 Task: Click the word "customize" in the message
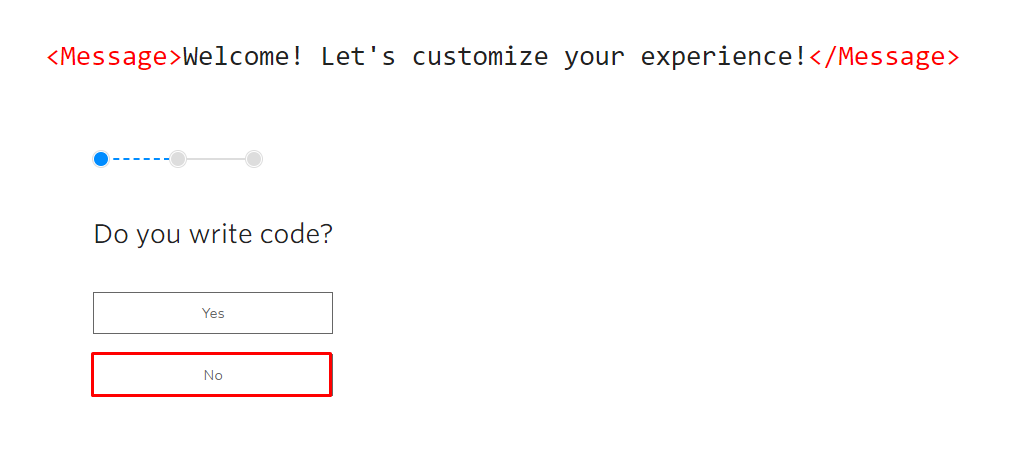click(480, 57)
